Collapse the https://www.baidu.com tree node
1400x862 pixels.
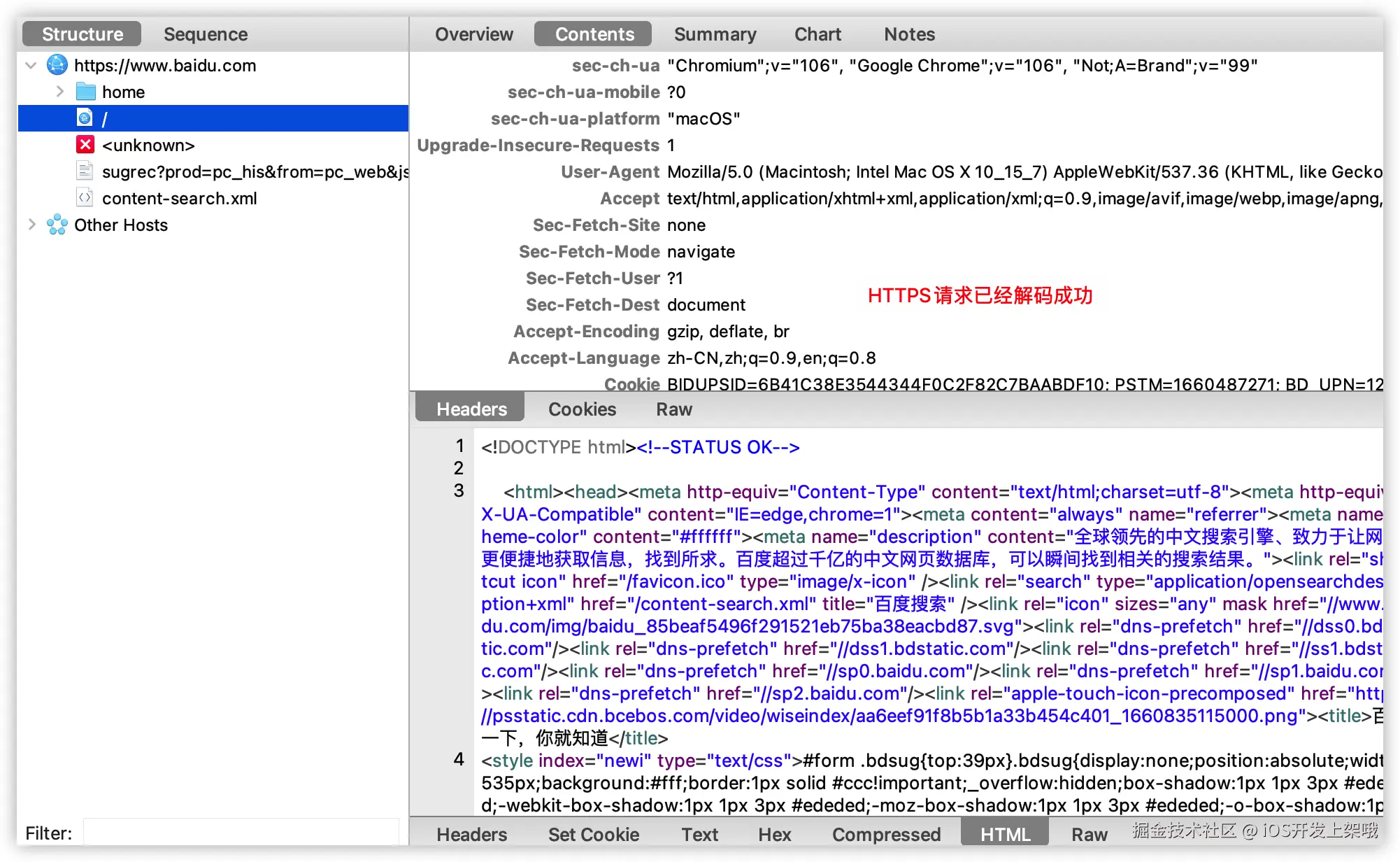(30, 65)
